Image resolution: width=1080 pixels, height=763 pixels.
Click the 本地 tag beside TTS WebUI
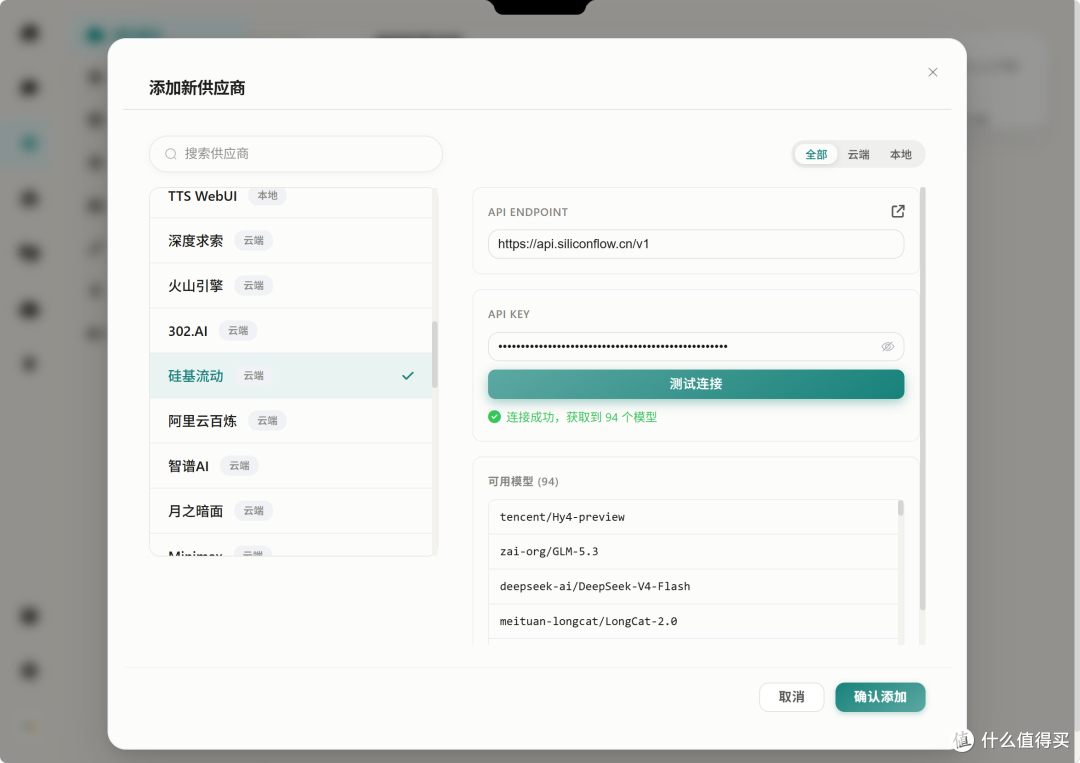click(x=267, y=196)
